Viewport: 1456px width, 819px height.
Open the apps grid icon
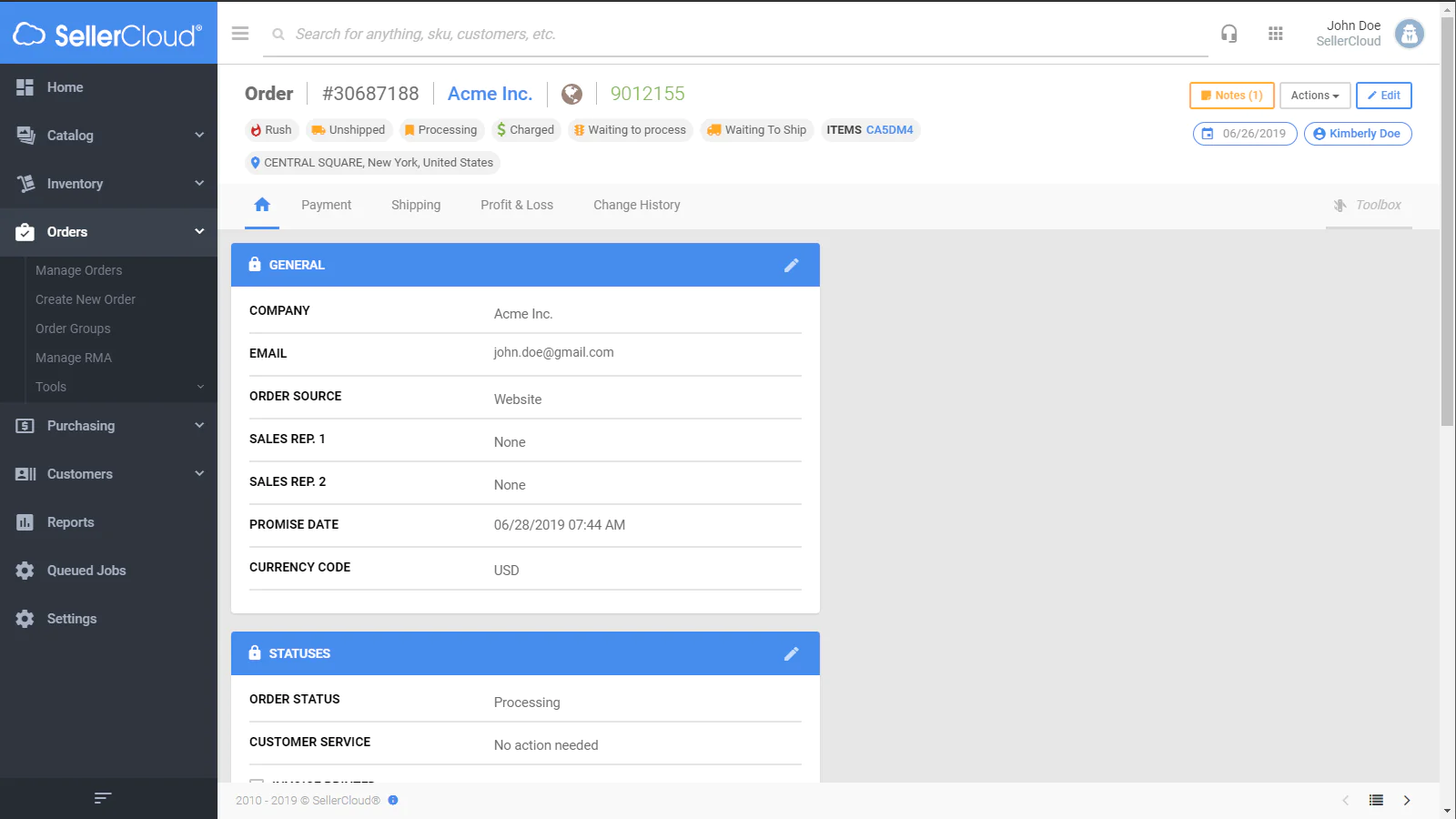1275,34
